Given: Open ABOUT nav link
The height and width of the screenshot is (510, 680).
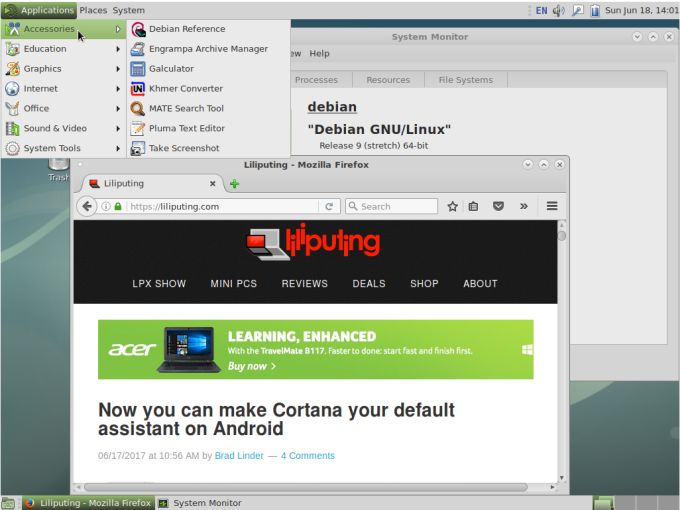Looking at the screenshot, I should (x=480, y=284).
